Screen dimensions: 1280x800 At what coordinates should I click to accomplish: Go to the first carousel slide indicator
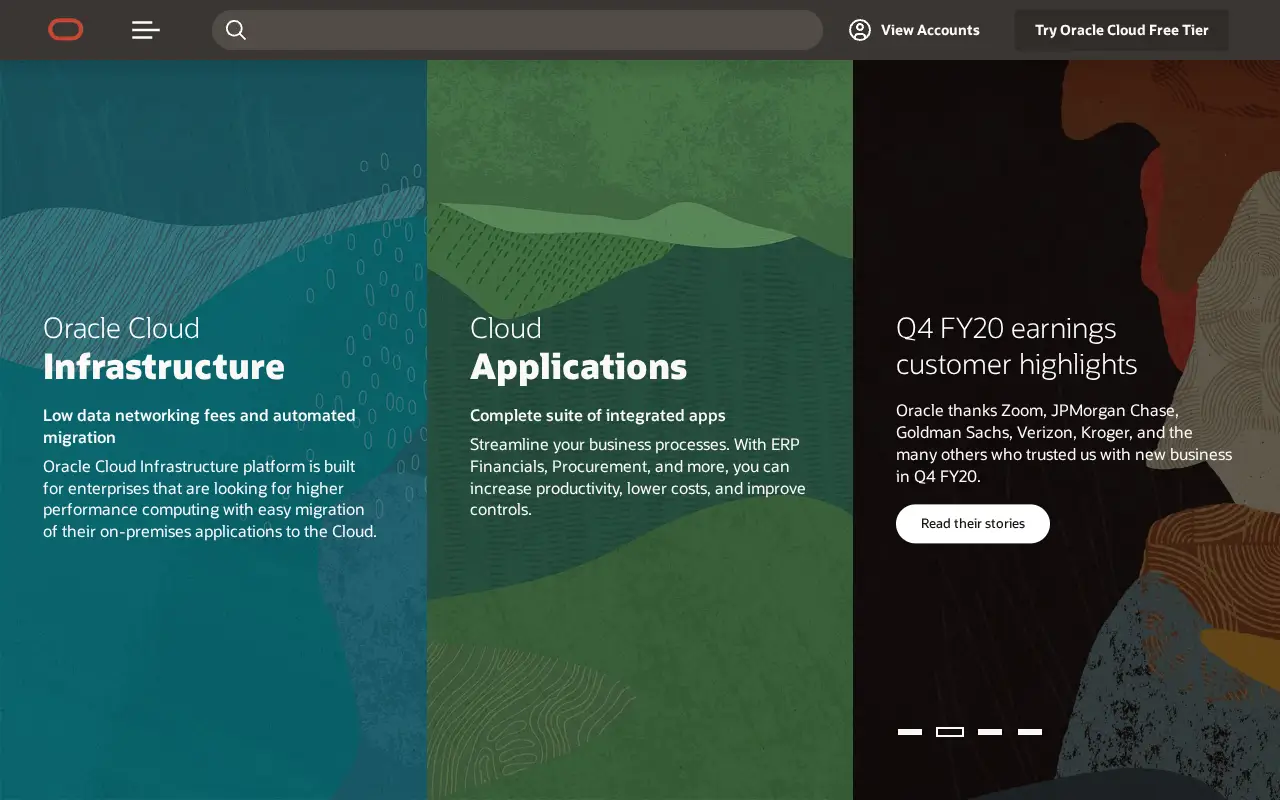tap(910, 732)
